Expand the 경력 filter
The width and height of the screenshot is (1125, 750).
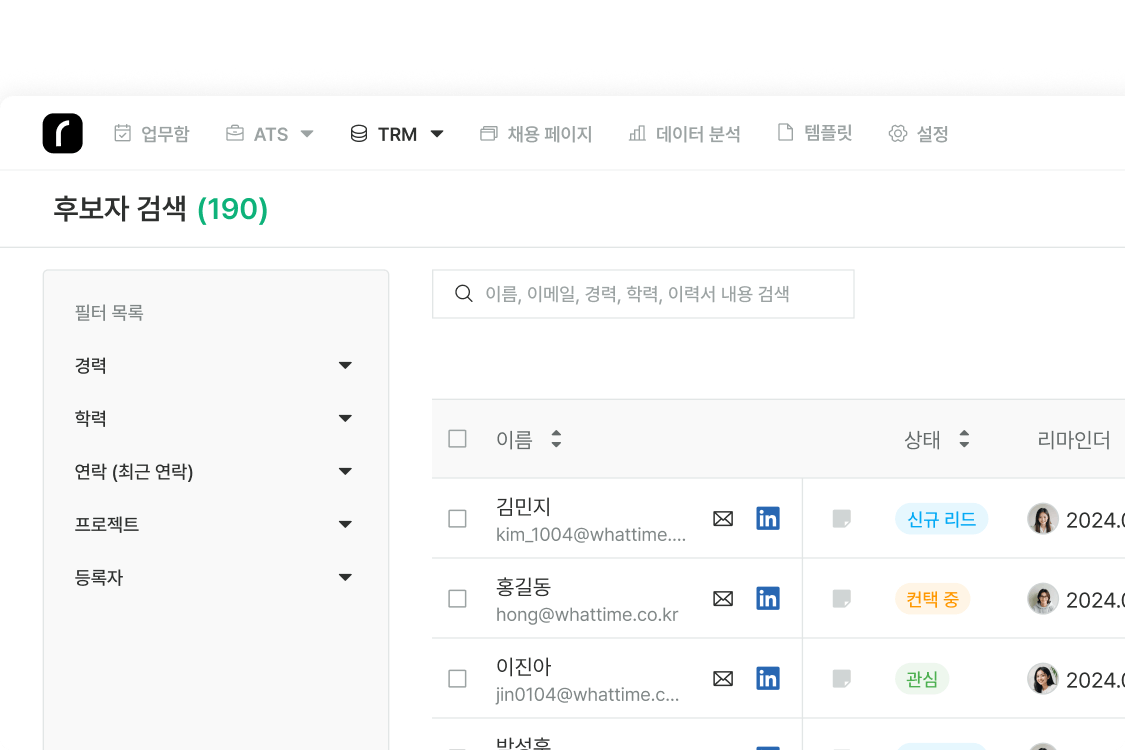coord(345,366)
